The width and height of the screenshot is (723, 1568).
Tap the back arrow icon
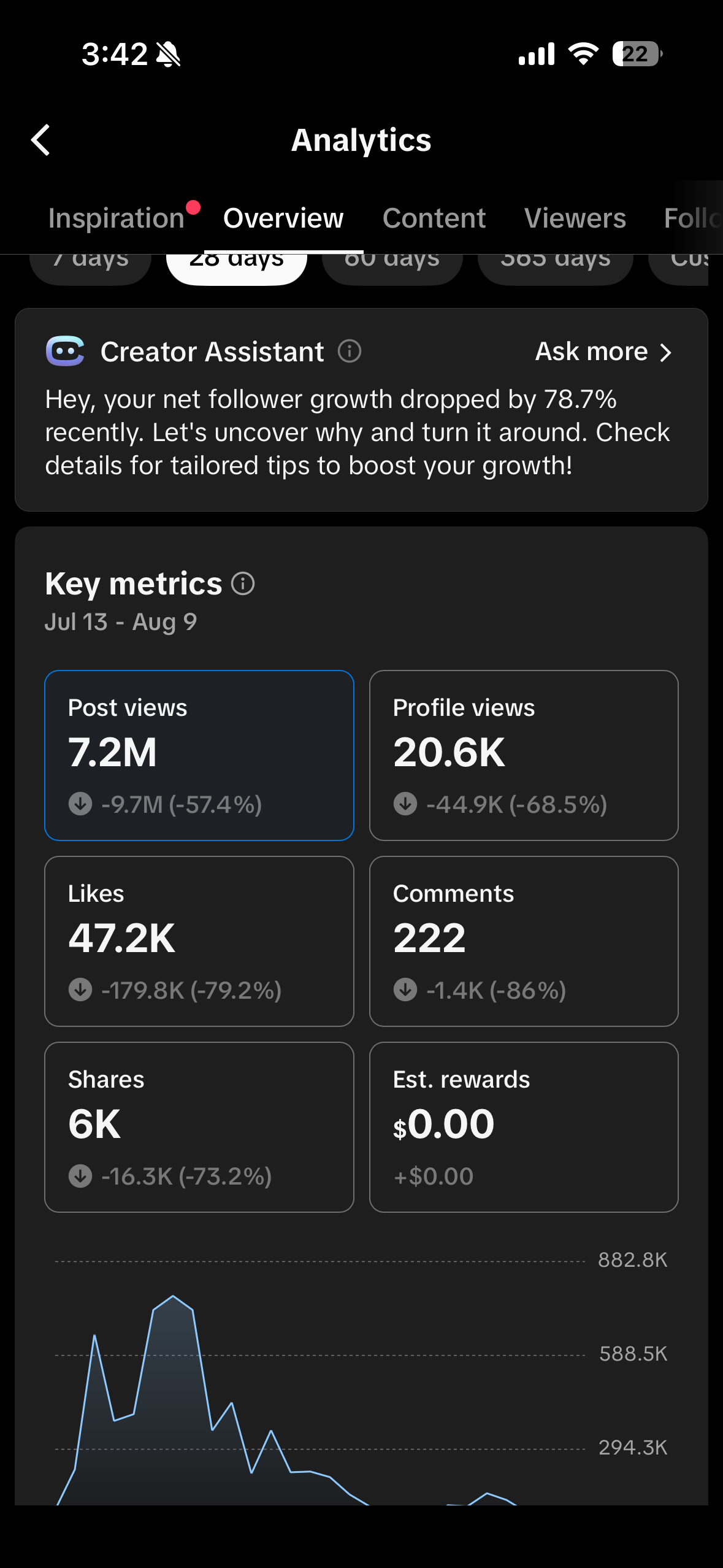click(x=40, y=140)
